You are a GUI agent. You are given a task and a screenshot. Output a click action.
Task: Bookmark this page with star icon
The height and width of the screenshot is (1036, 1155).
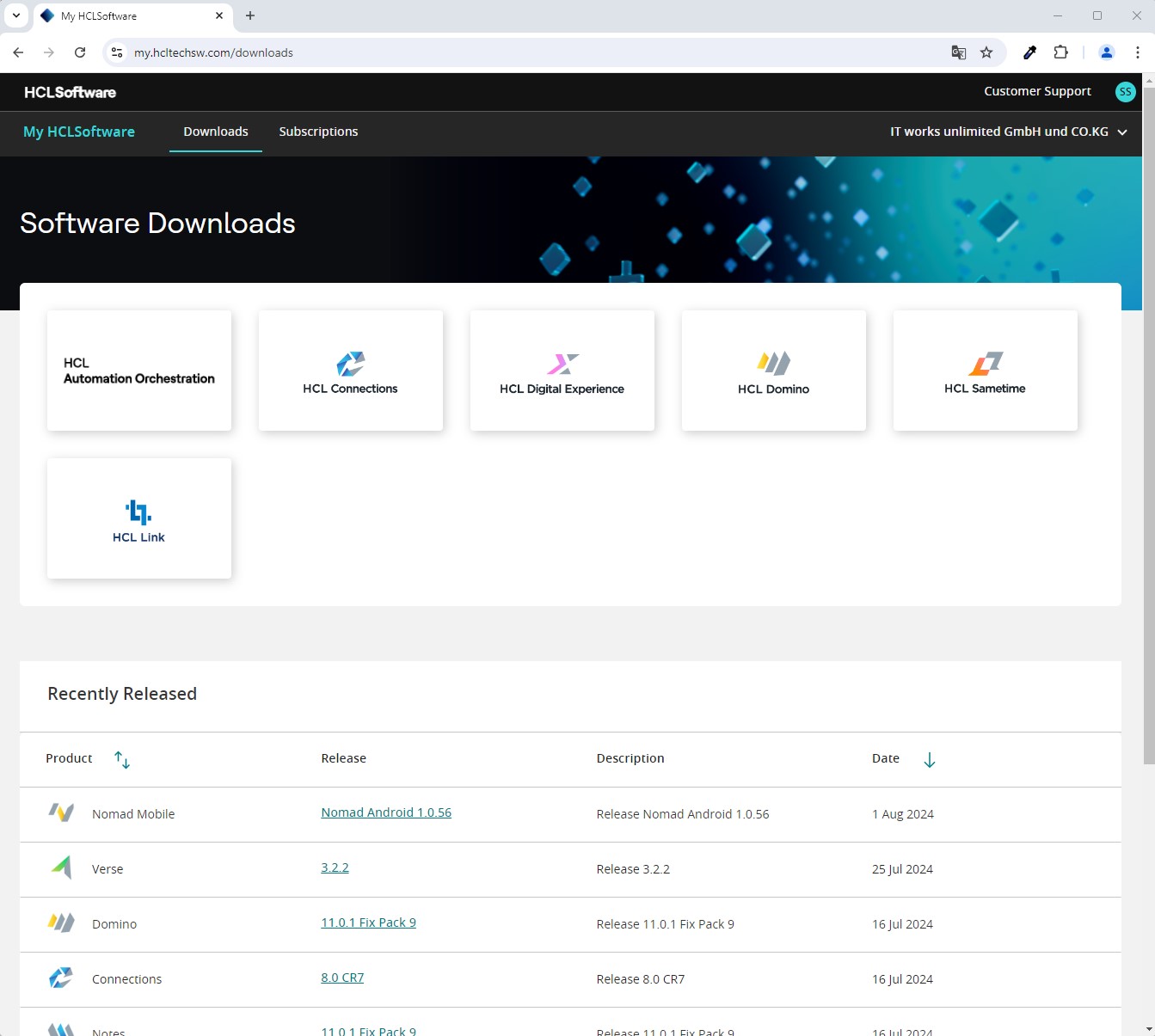tap(986, 52)
